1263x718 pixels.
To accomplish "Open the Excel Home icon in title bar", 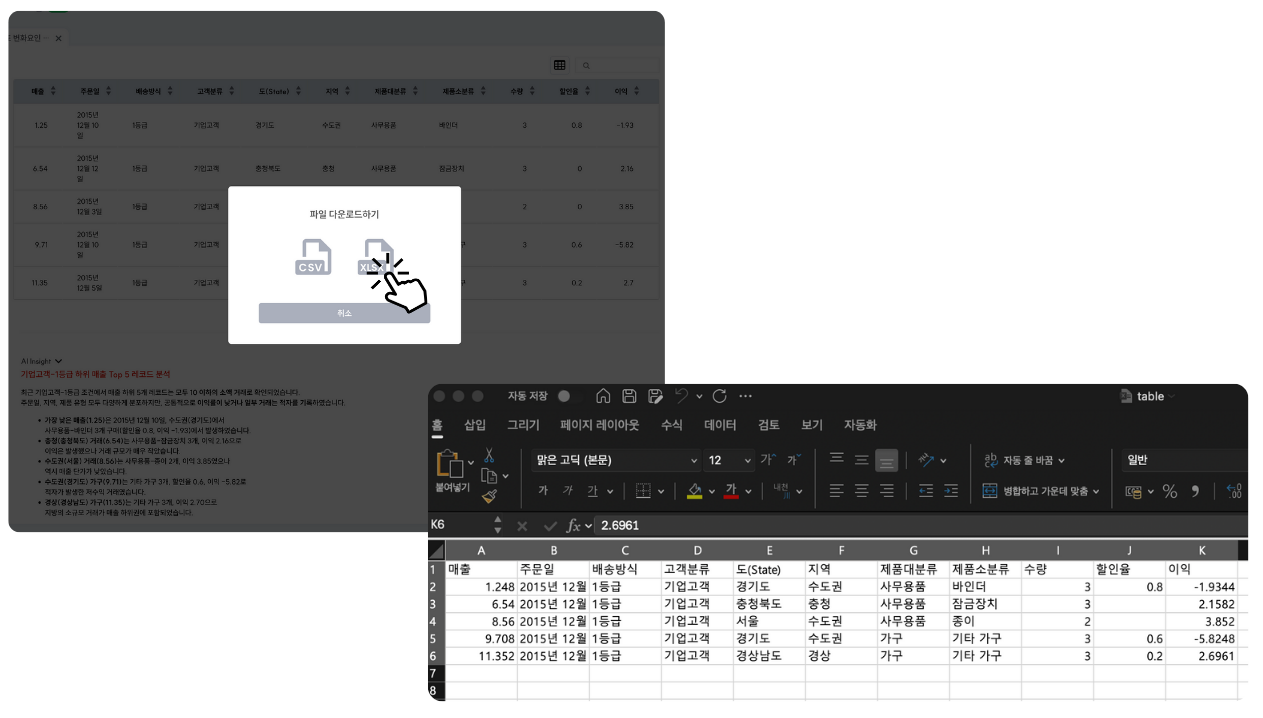I will click(603, 396).
